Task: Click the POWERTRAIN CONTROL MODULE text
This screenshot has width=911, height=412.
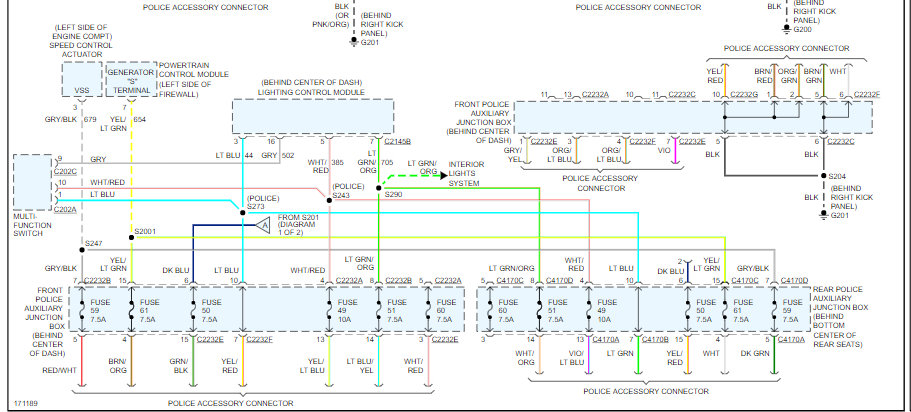Action: click(193, 70)
